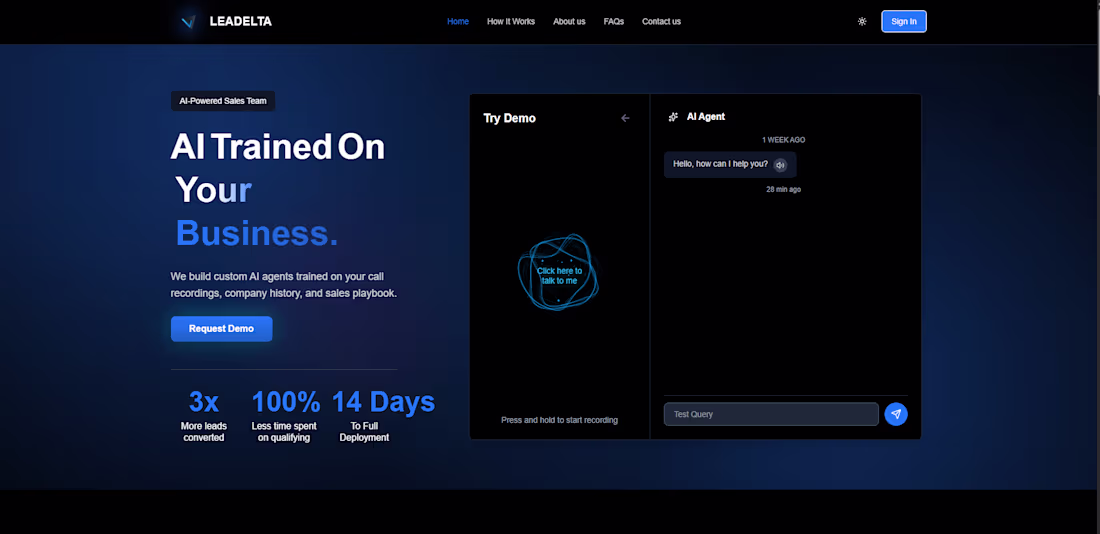Image resolution: width=1100 pixels, height=534 pixels.
Task: Click the 'To Full Deployment' label
Action: tap(364, 432)
